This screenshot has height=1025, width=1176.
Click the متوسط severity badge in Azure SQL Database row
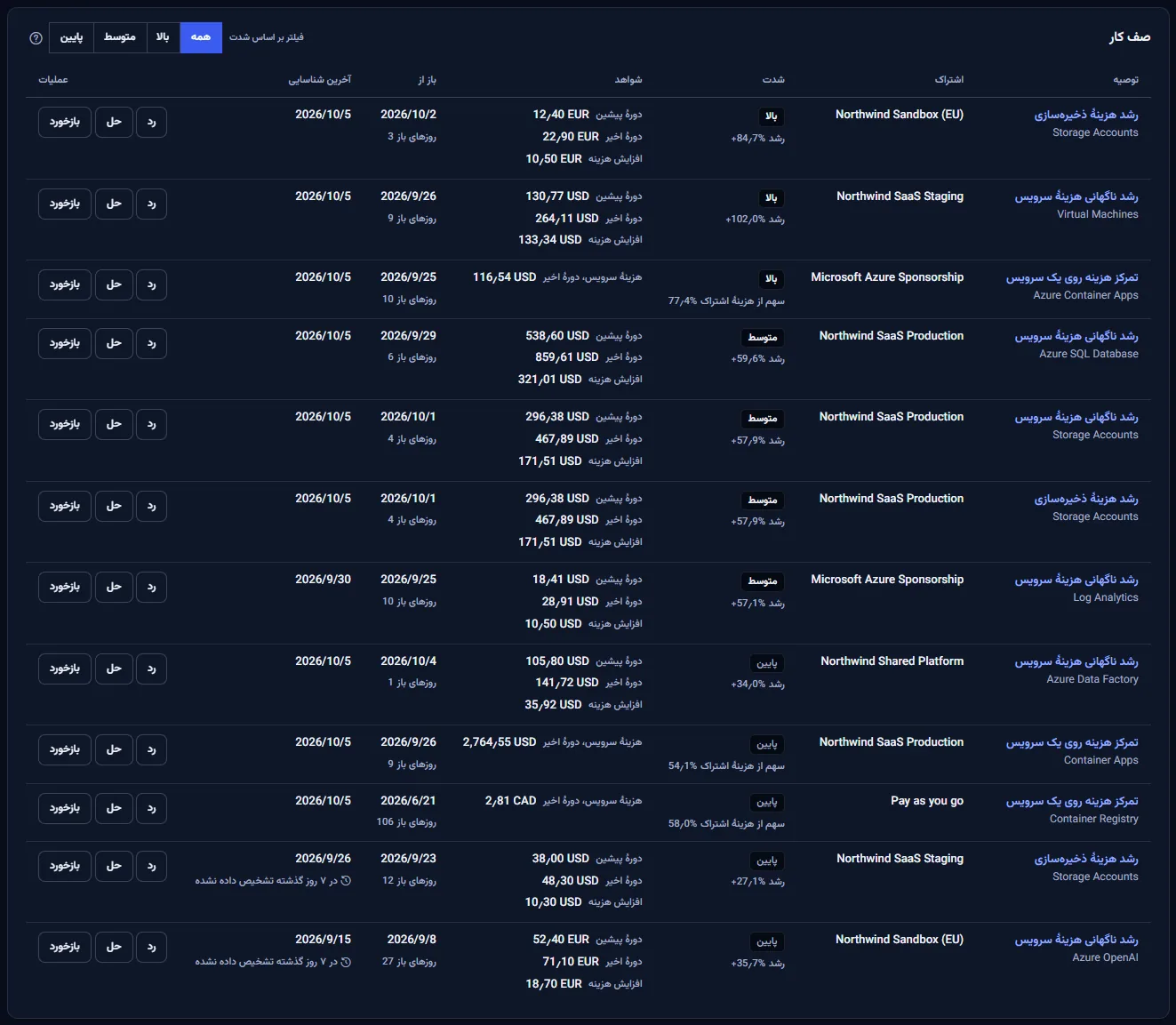pyautogui.click(x=763, y=338)
